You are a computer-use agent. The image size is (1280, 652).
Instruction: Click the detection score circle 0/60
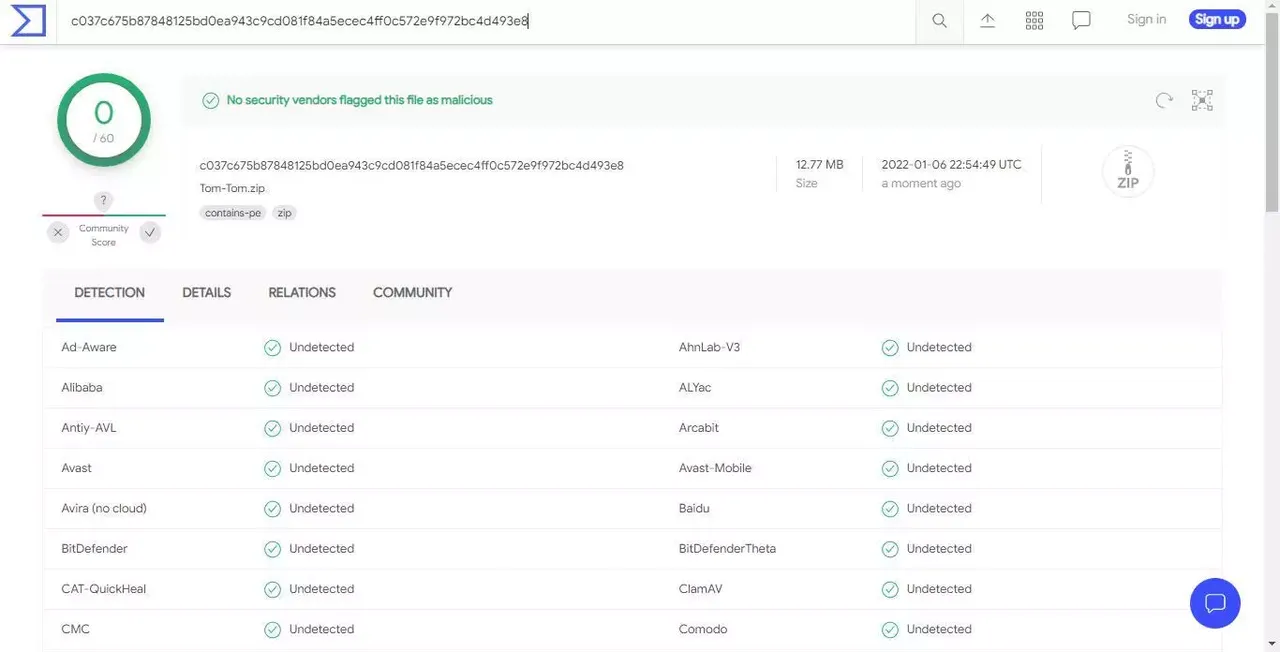coord(104,120)
